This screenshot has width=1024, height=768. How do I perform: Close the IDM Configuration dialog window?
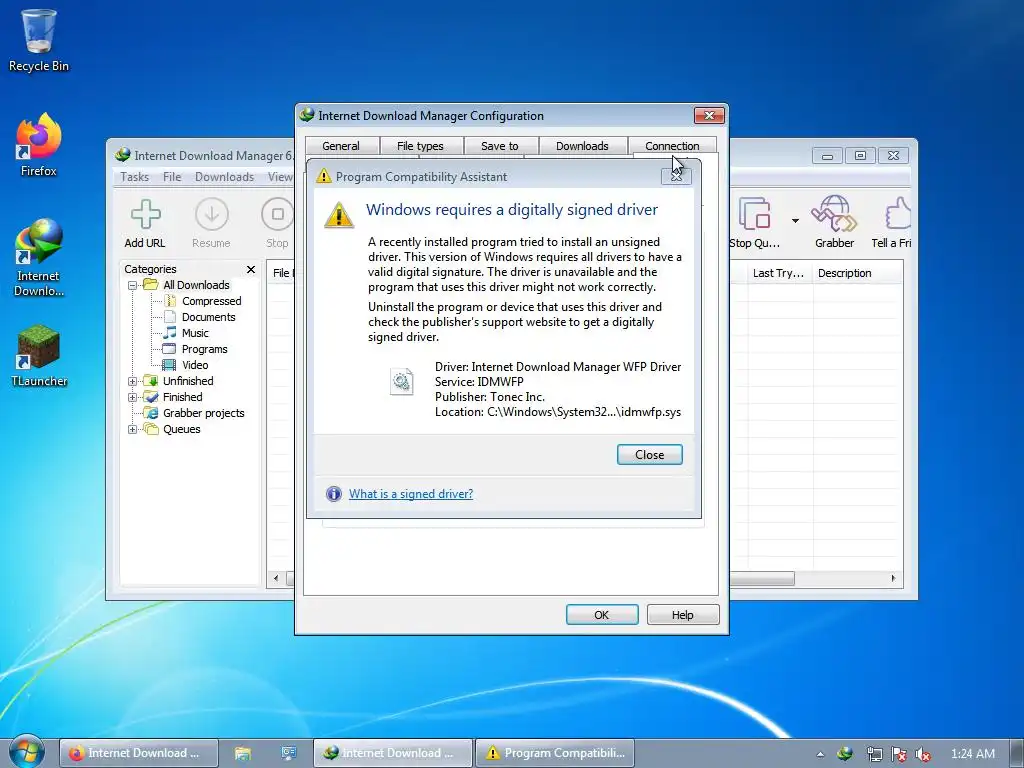[709, 116]
